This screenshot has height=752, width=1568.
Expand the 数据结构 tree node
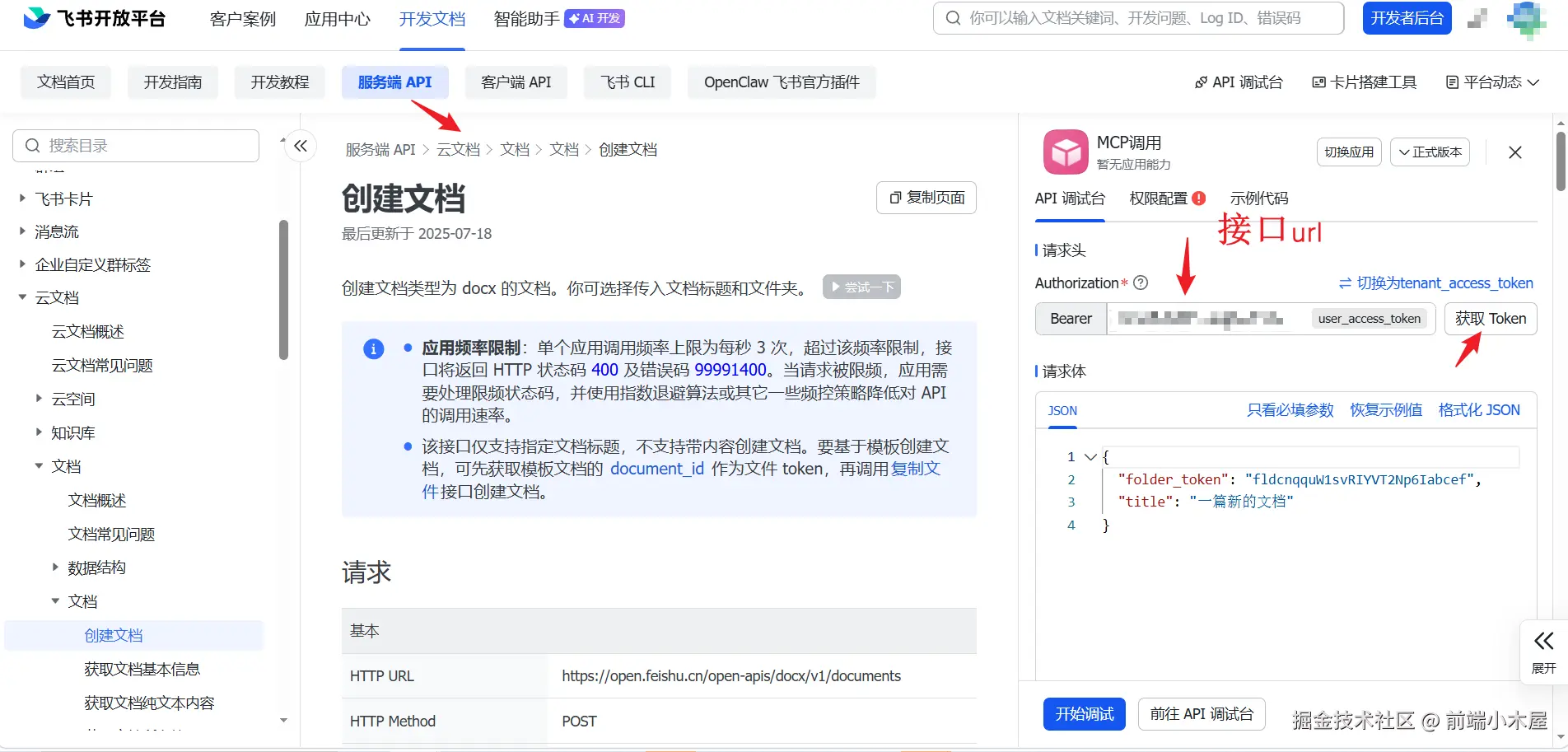coord(55,567)
